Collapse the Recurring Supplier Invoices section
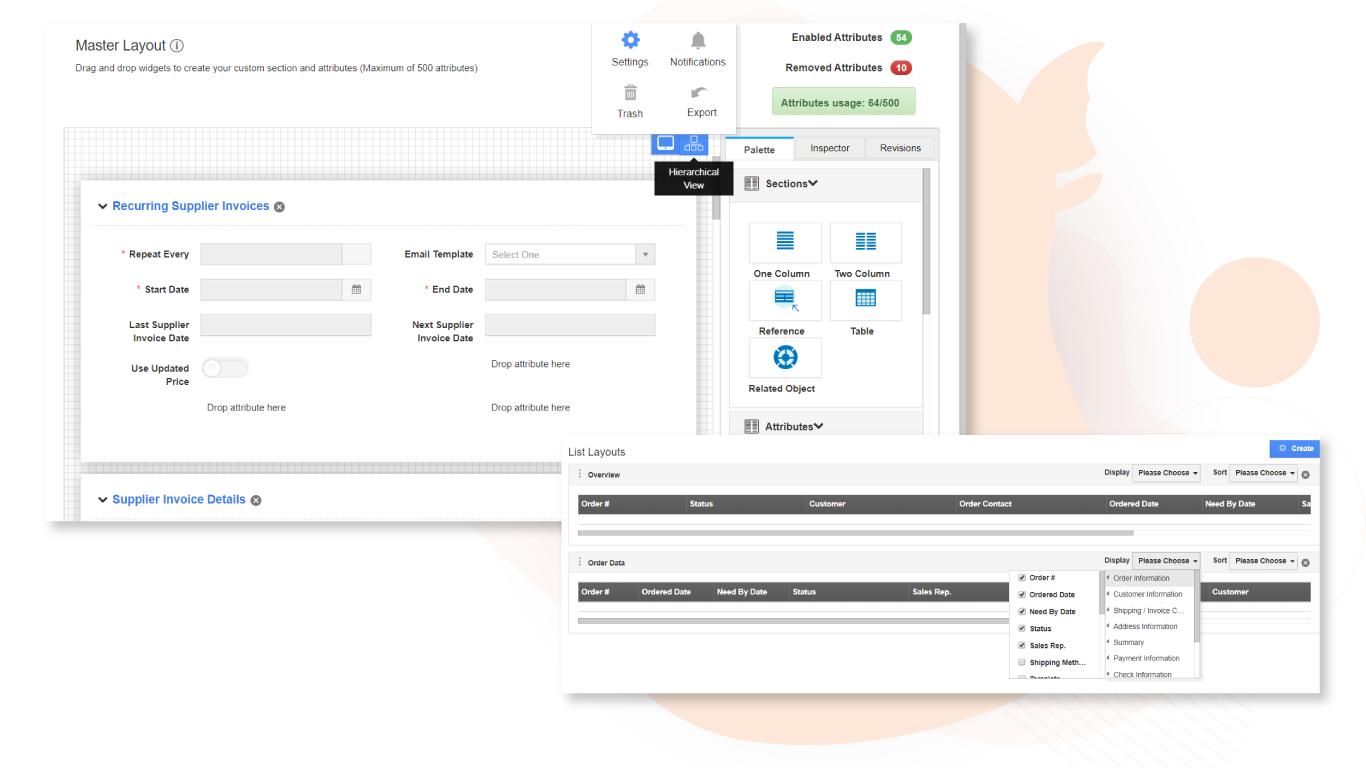Image resolution: width=1366 pixels, height=768 pixels. pos(102,207)
